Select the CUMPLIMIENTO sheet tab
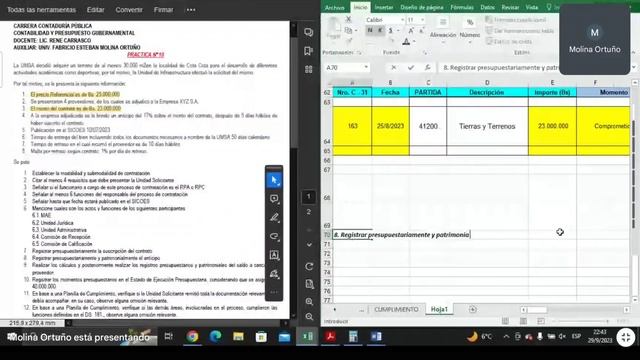 pos(396,309)
